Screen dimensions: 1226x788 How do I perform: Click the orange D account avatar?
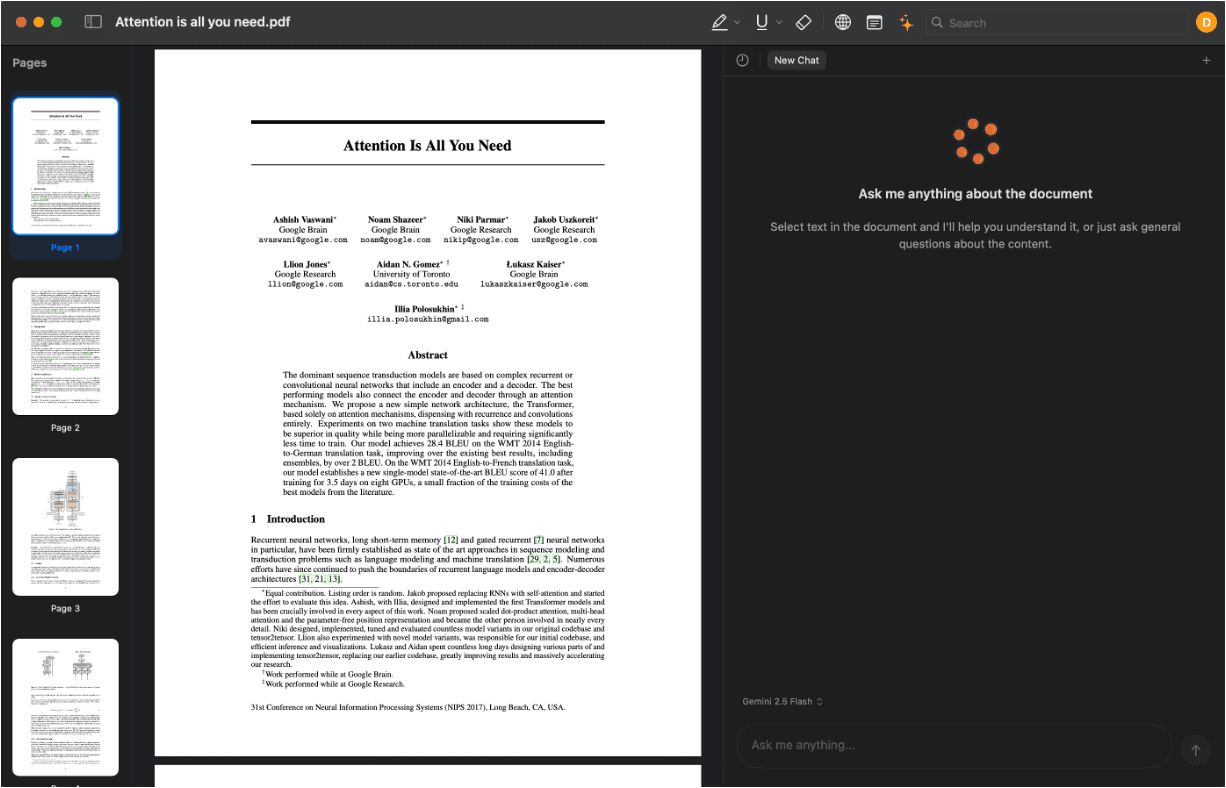click(1206, 22)
